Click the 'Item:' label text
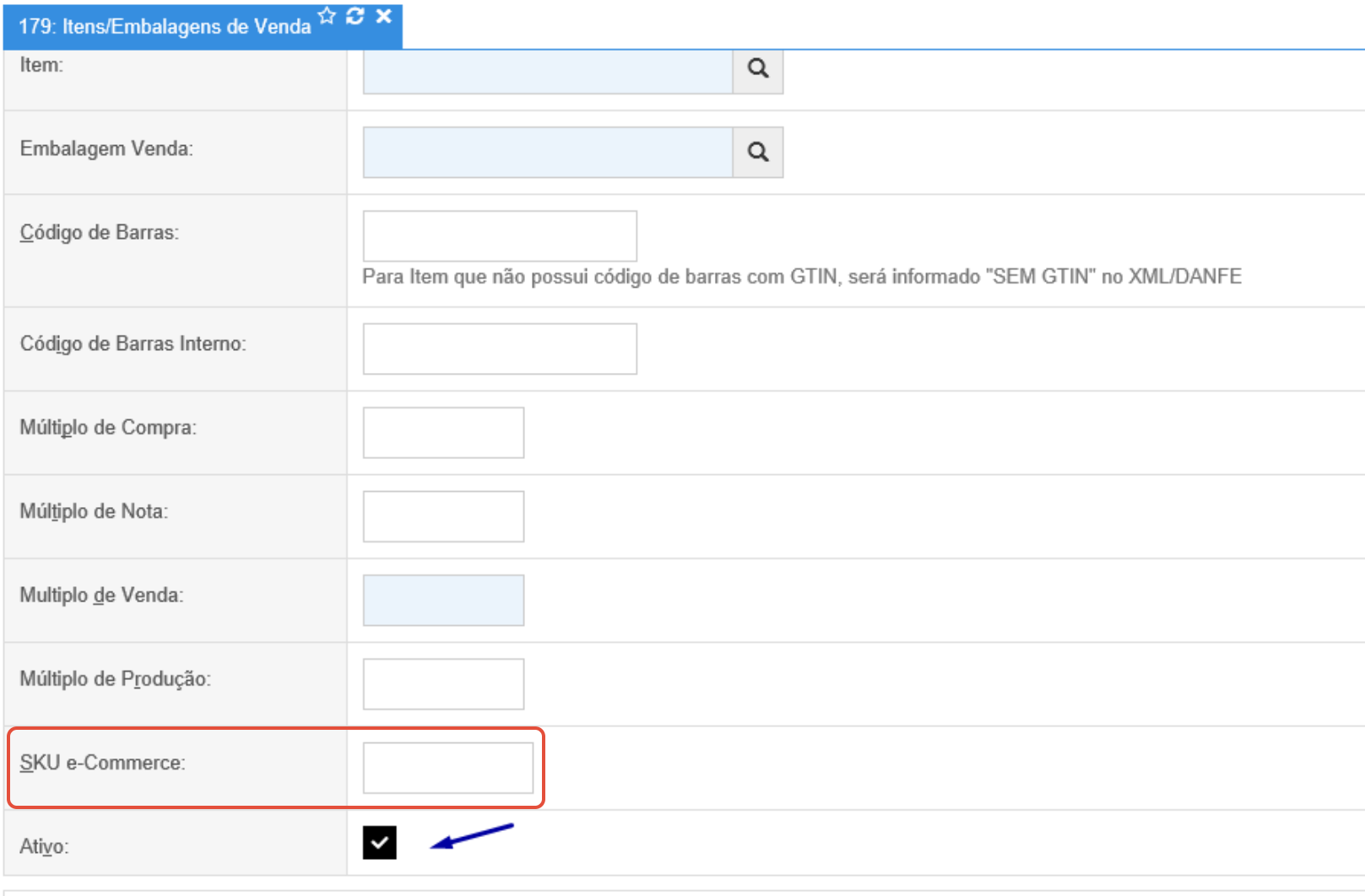The image size is (1365, 896). pyautogui.click(x=41, y=65)
